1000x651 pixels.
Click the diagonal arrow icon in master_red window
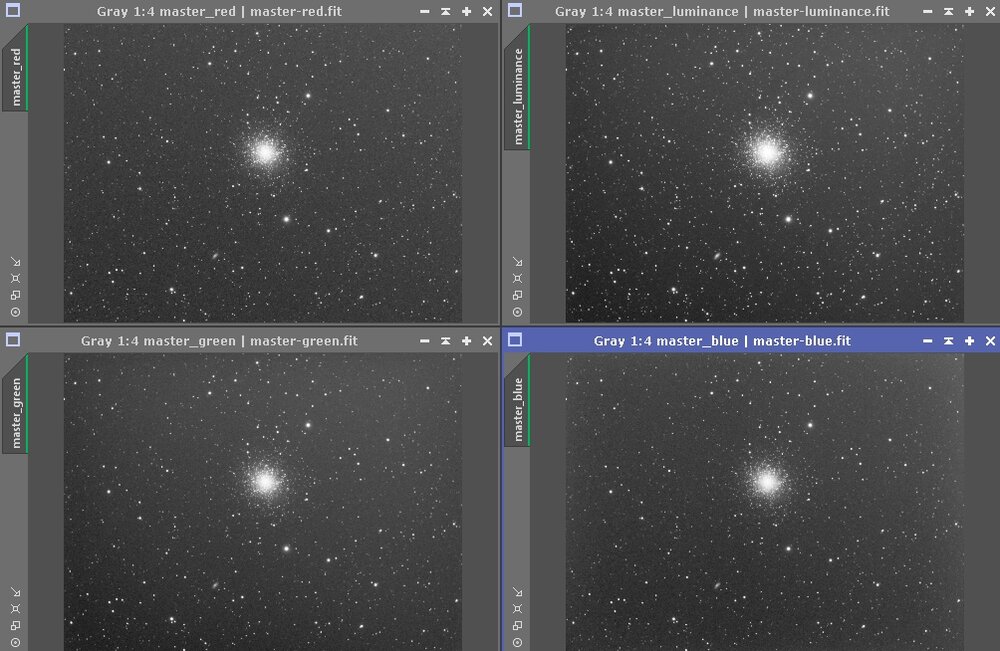coord(15,262)
